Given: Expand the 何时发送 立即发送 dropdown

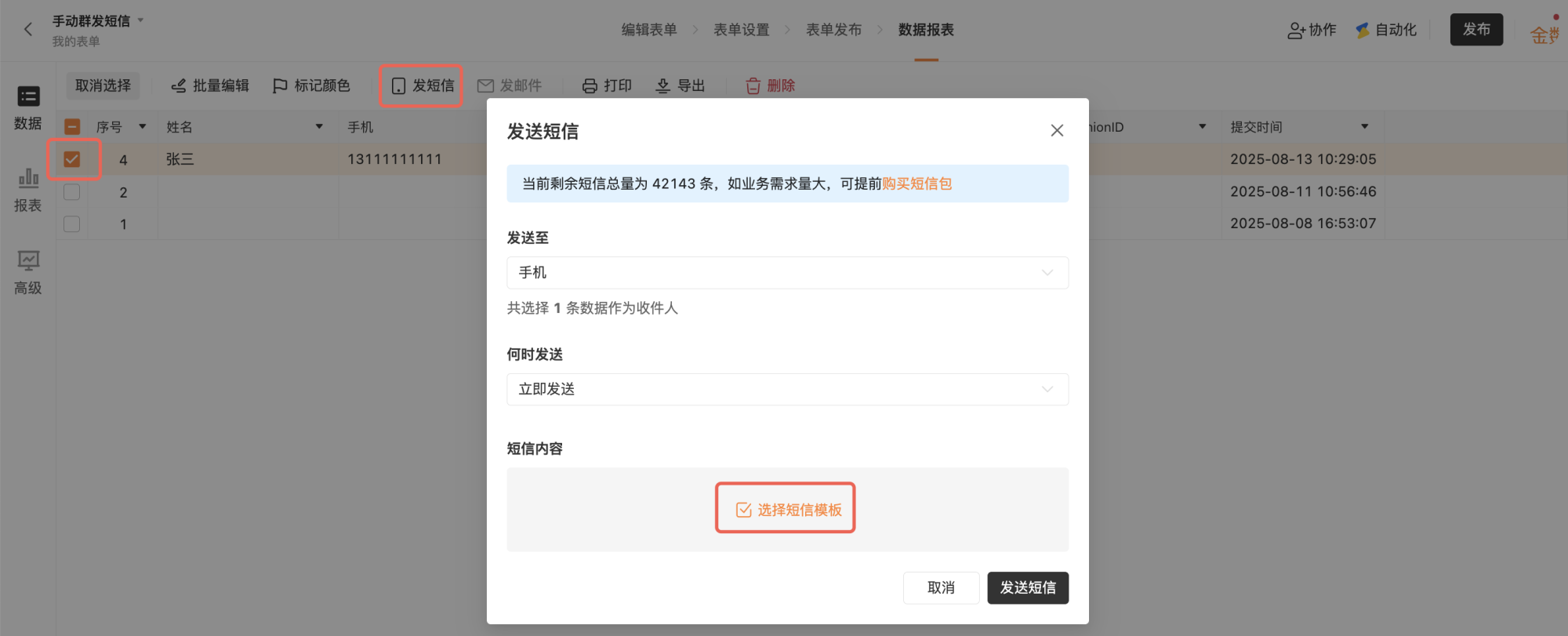Looking at the screenshot, I should click(787, 389).
